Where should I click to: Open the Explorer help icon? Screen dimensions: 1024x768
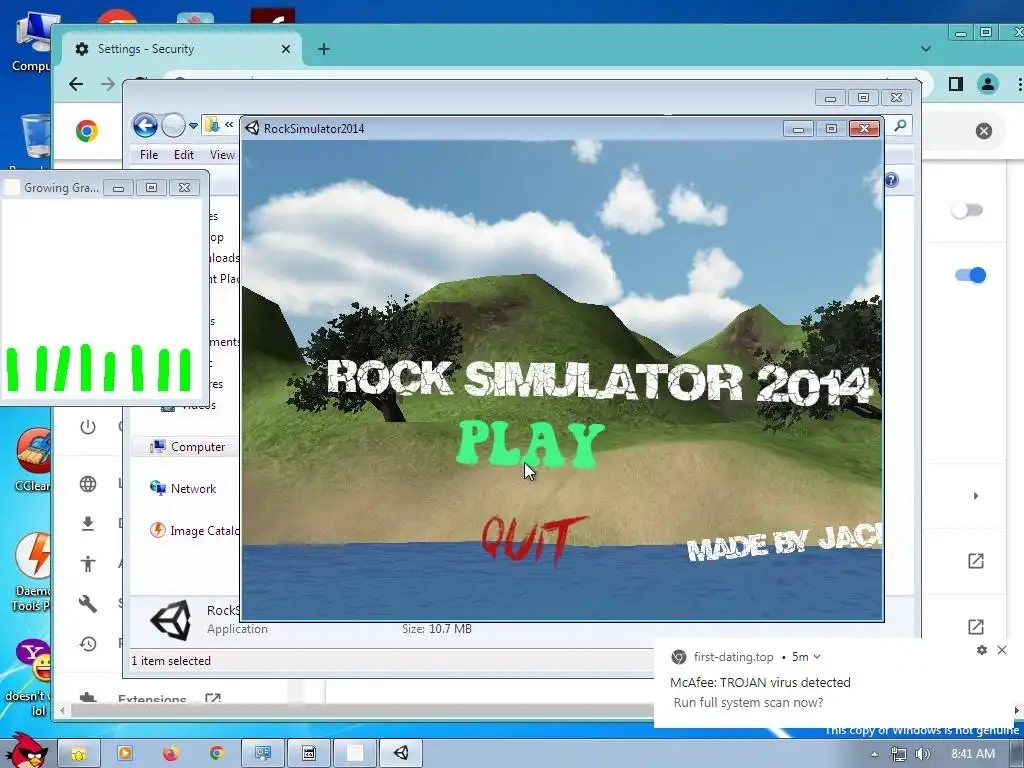coord(891,180)
